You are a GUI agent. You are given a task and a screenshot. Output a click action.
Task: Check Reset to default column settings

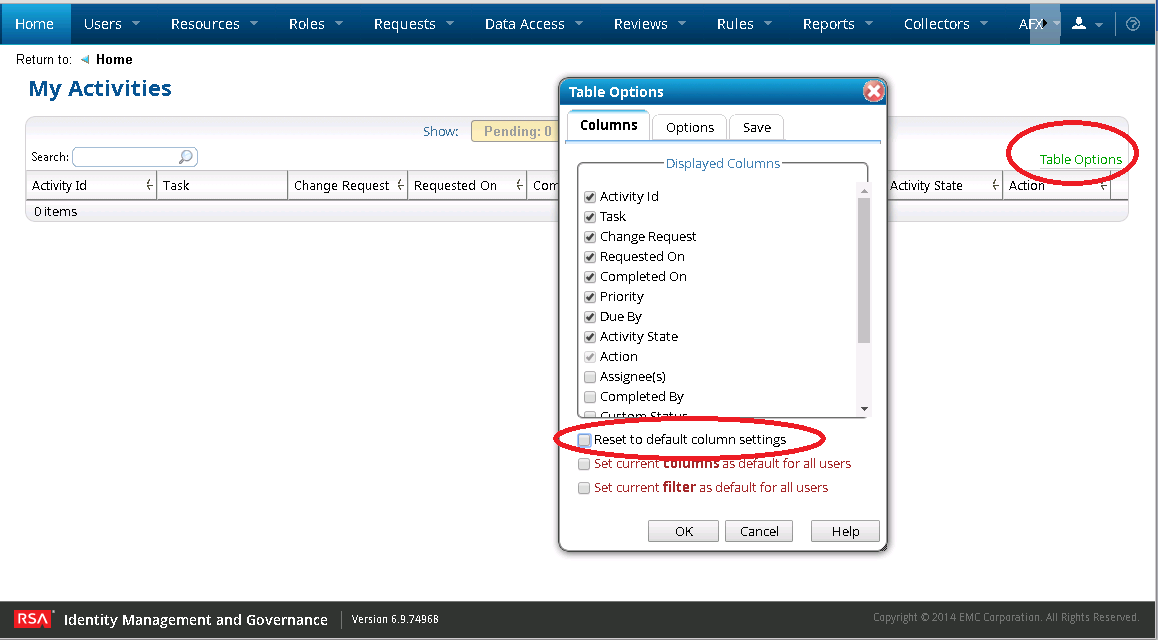(585, 440)
